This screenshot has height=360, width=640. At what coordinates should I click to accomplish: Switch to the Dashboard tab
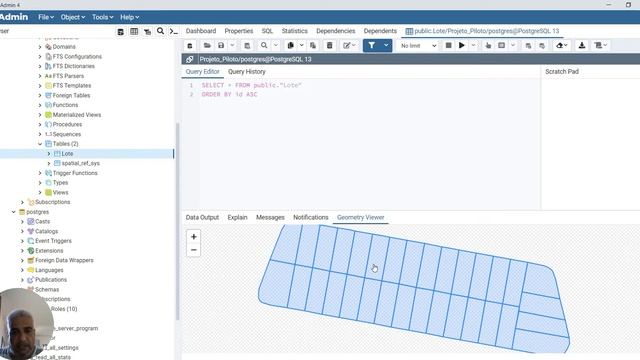point(201,31)
